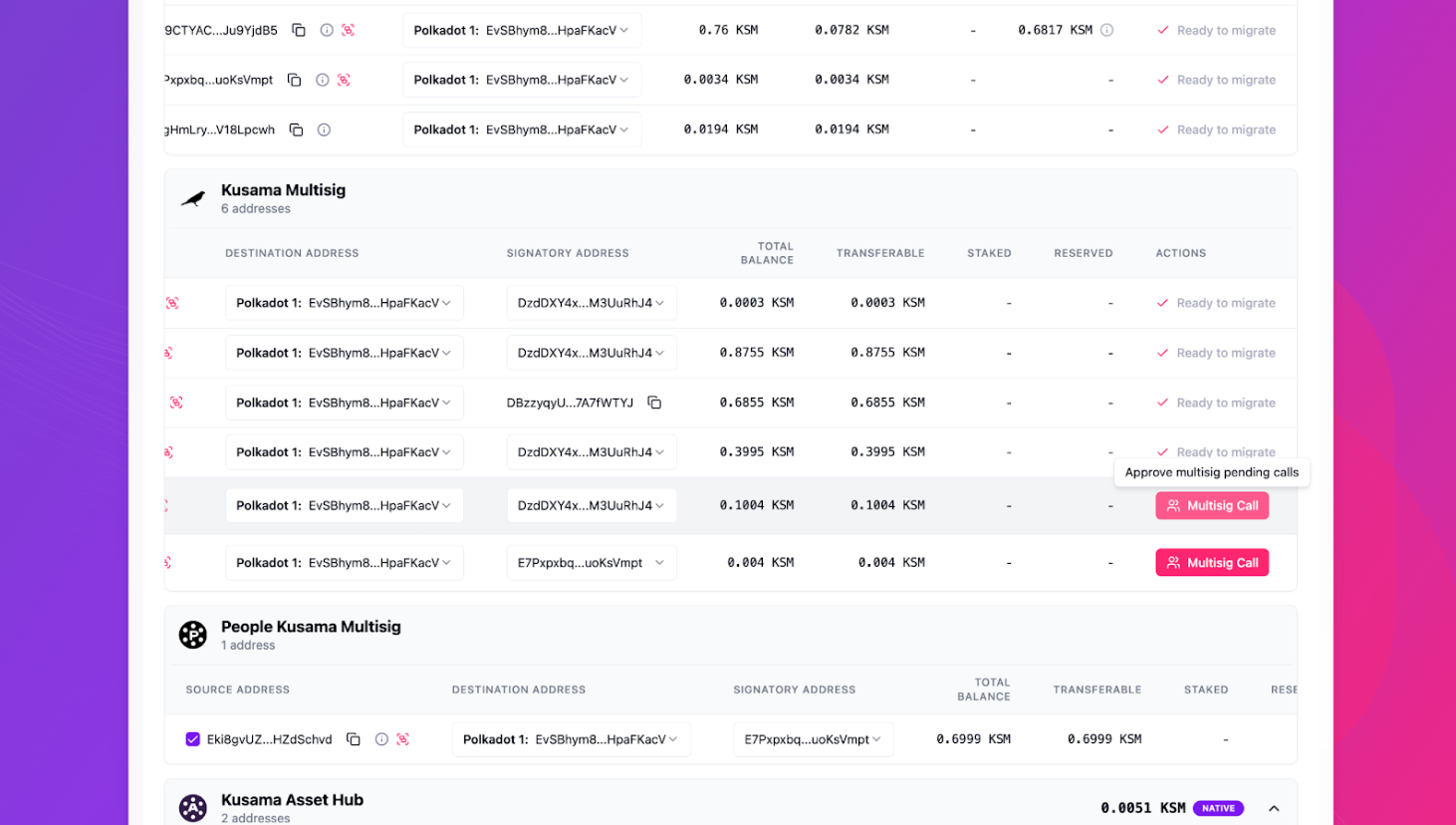This screenshot has height=825, width=1456.
Task: Click Multisig Call for the 0.004 KSM row
Action: click(x=1212, y=563)
